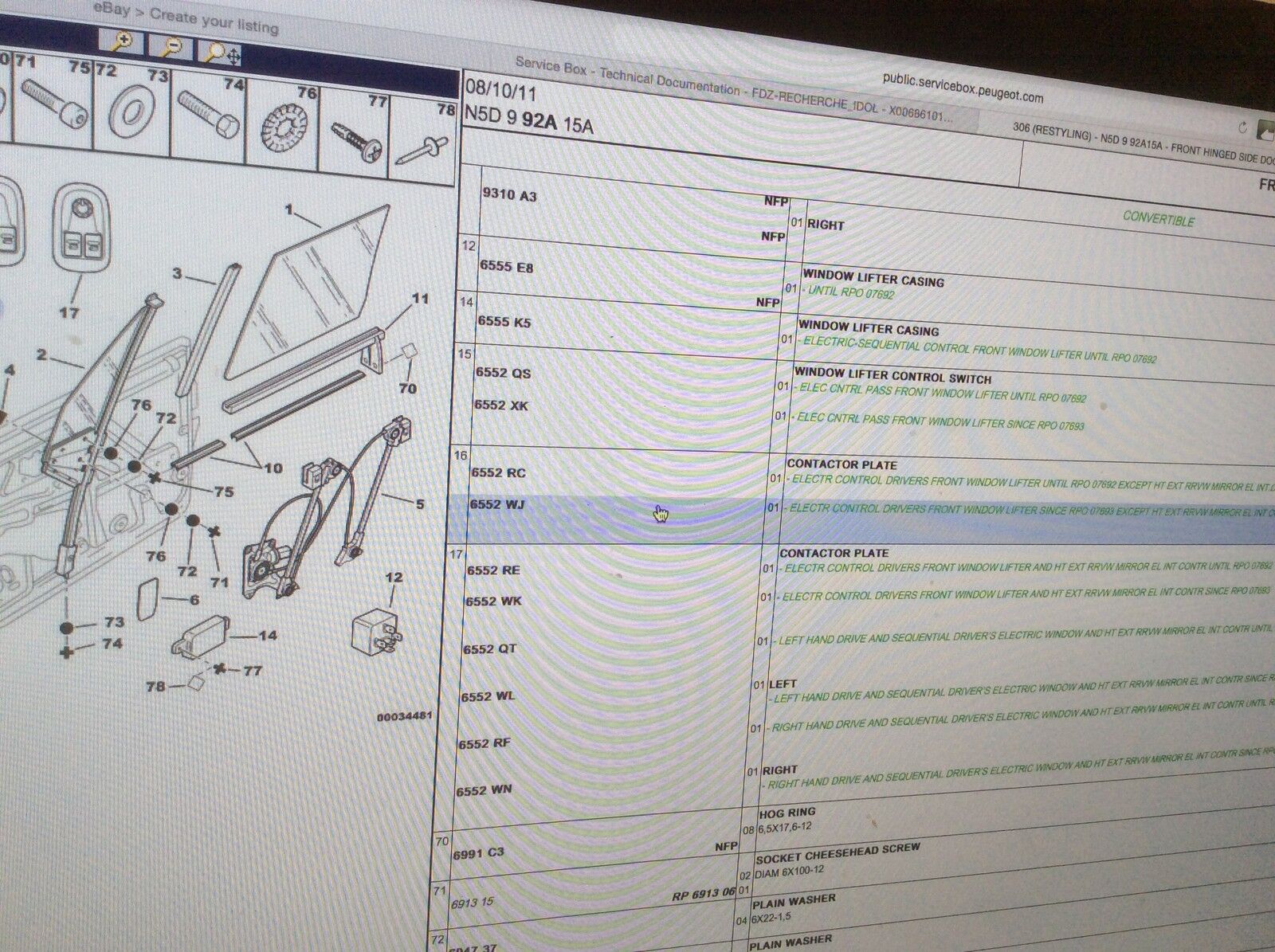Click highlighted part number 6552 WJ
Image resolution: width=1275 pixels, height=952 pixels.
(x=497, y=504)
